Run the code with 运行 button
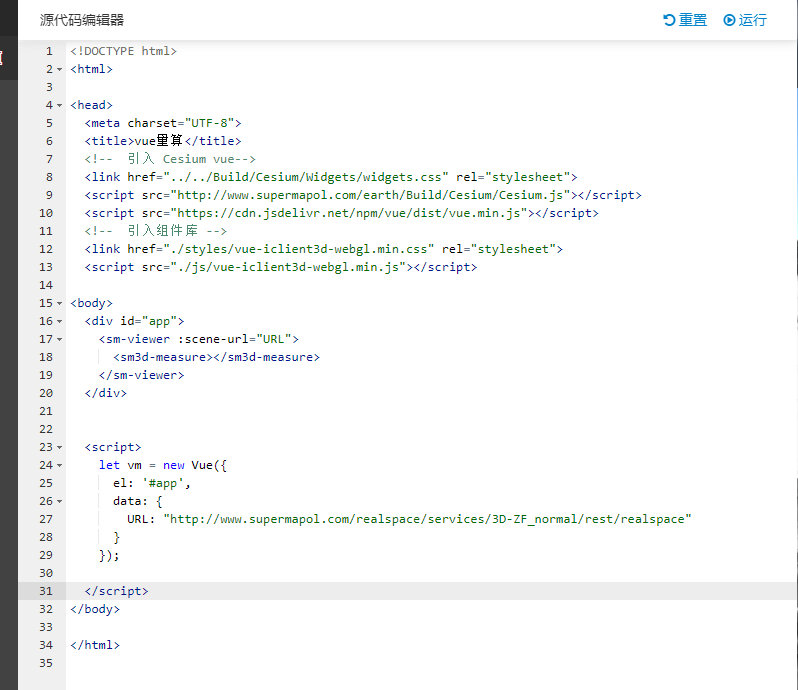 tap(745, 20)
